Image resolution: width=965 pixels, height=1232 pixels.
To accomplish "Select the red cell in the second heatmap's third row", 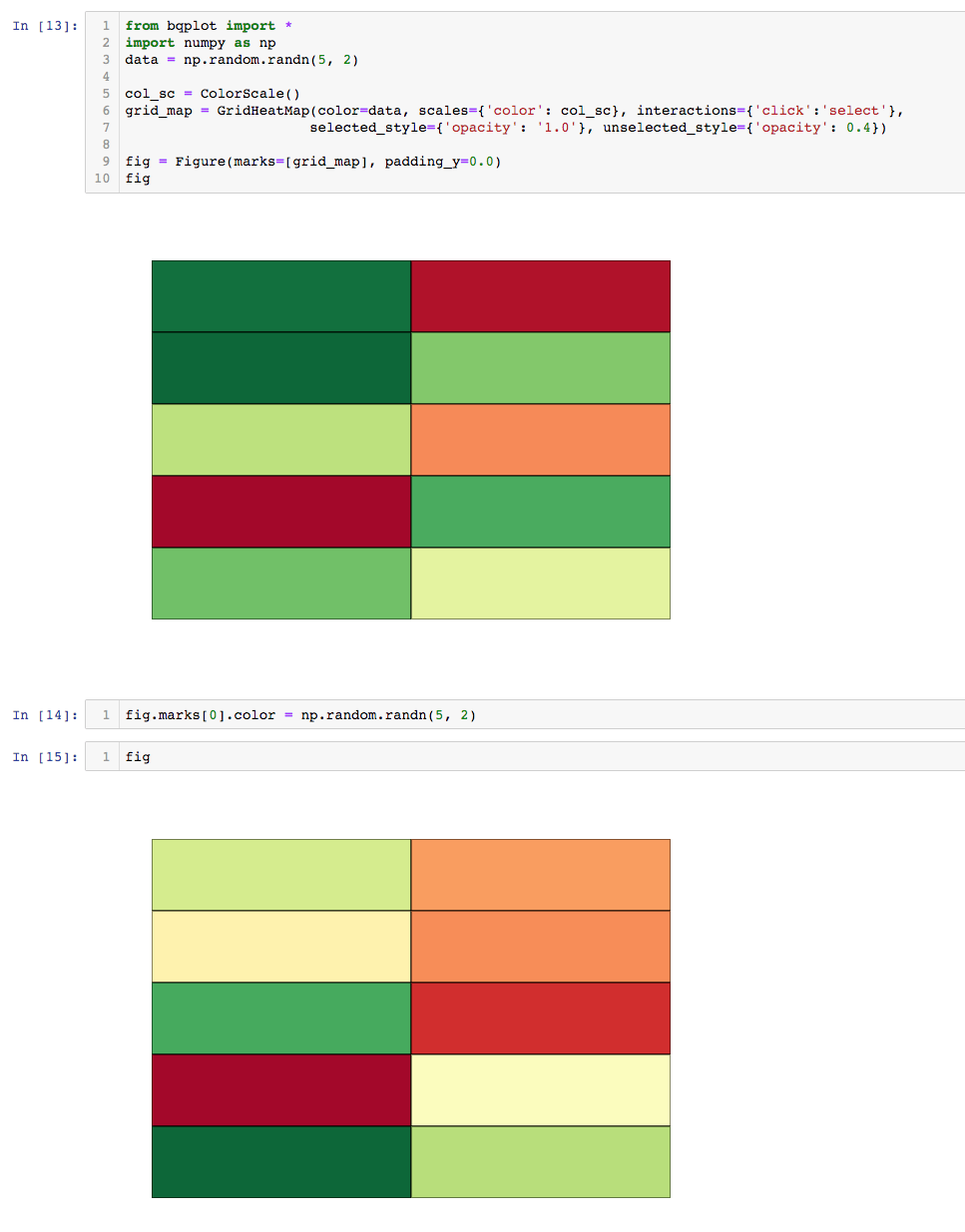I will click(x=540, y=1018).
